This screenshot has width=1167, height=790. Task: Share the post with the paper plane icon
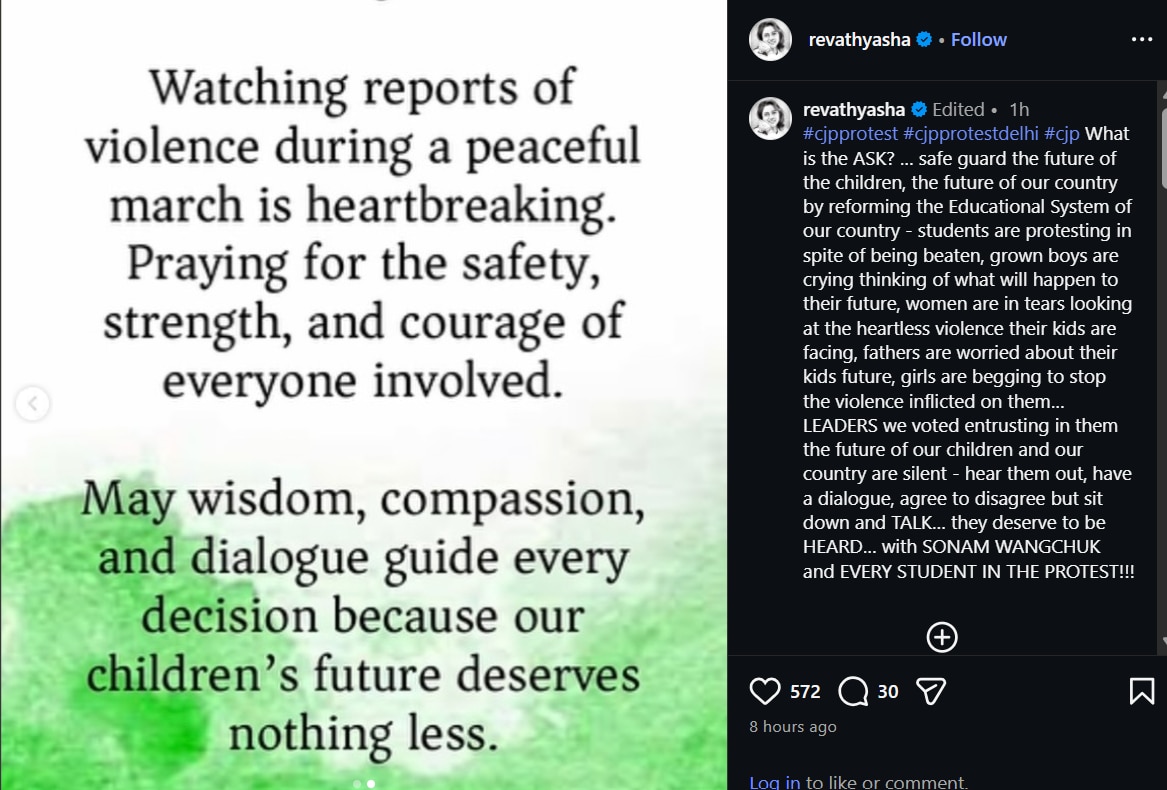(x=931, y=692)
